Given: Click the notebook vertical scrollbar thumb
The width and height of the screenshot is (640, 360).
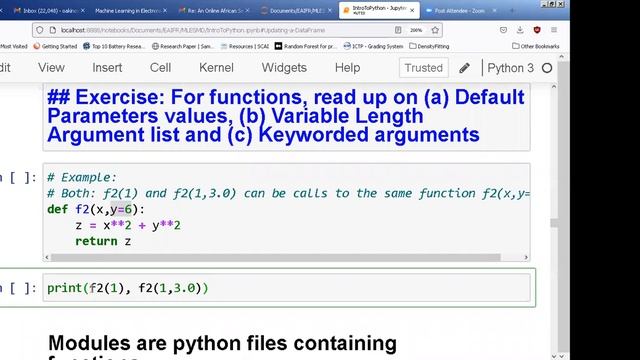Looking at the screenshot, I should point(554,223).
